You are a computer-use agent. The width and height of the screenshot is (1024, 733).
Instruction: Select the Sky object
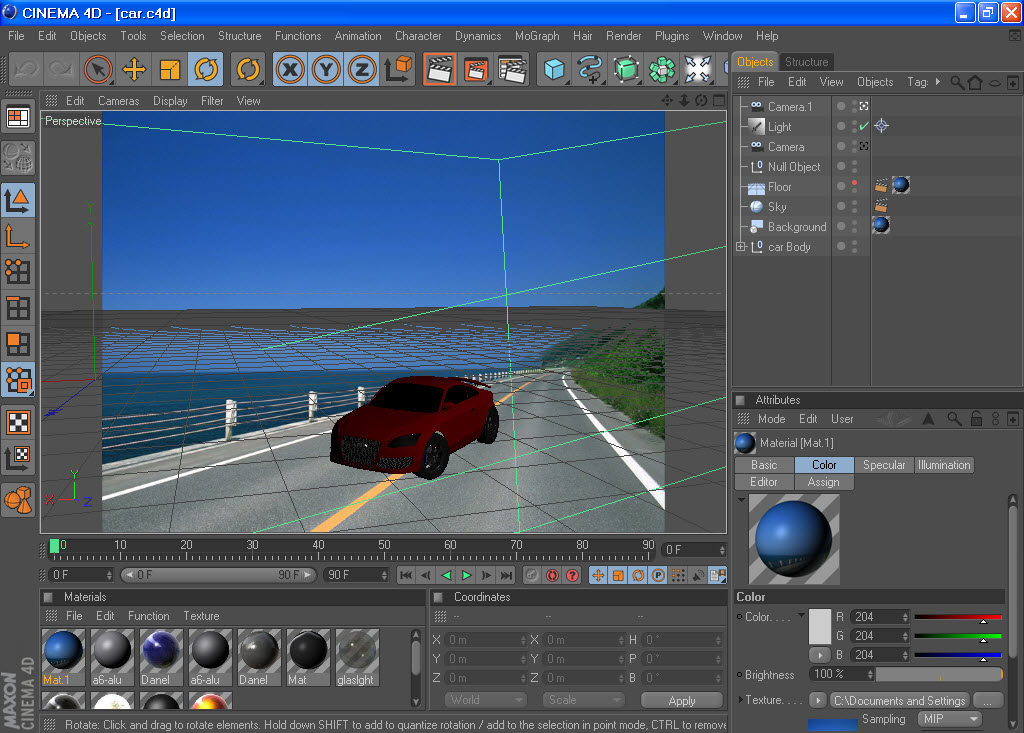[x=777, y=207]
